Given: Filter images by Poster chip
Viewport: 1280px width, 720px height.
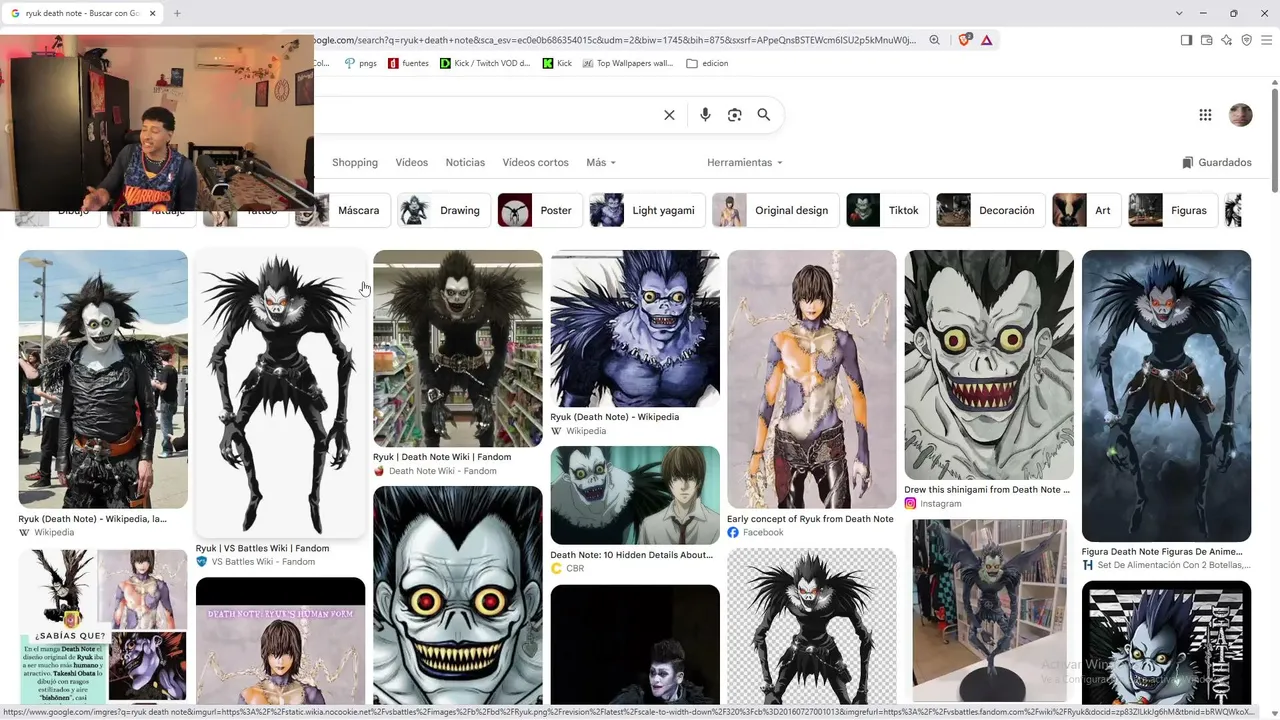Looking at the screenshot, I should coord(540,210).
